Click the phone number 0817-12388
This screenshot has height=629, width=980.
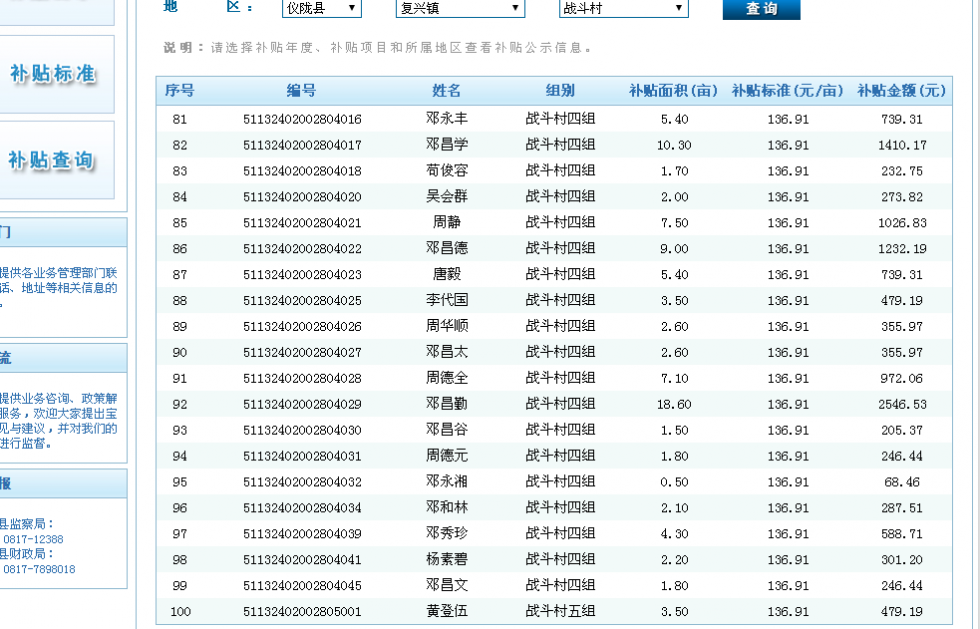33,539
